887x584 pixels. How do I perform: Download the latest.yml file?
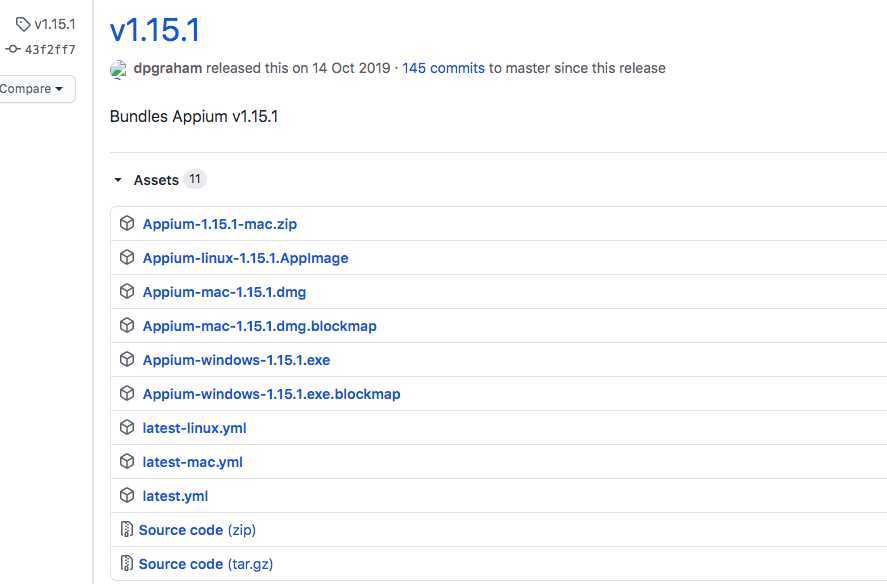175,496
